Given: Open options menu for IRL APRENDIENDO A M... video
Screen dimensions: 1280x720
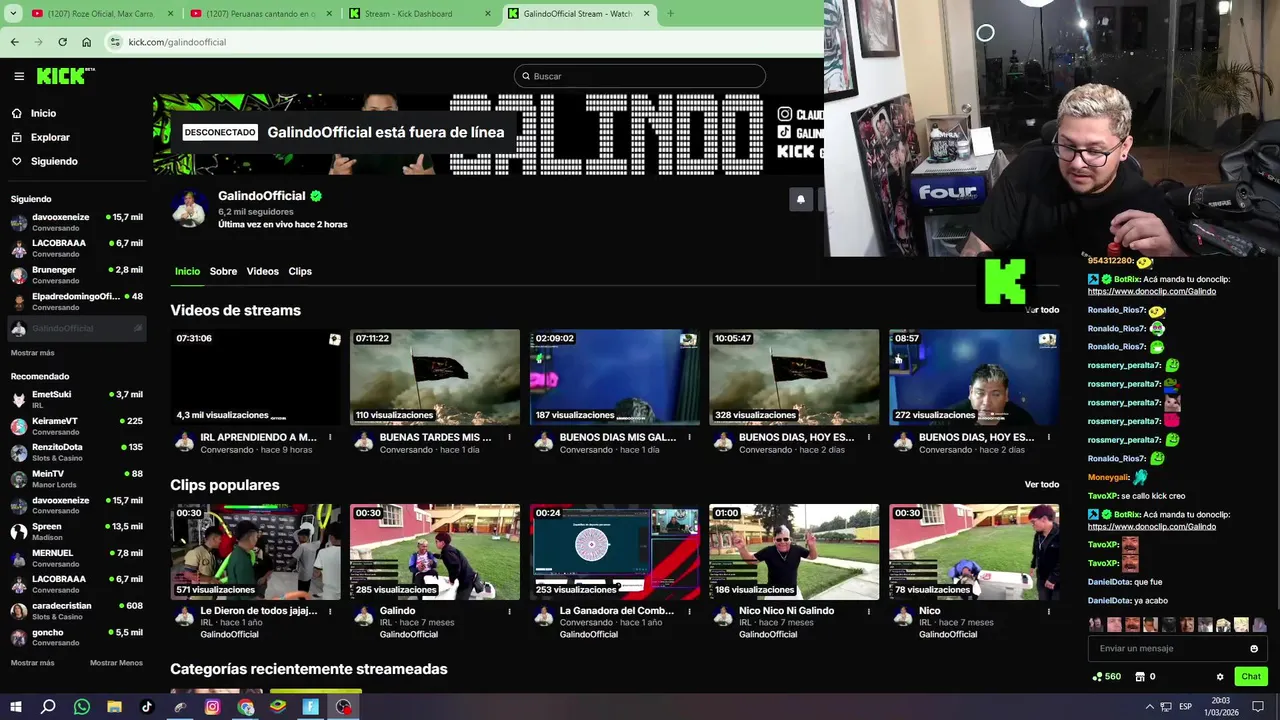Looking at the screenshot, I should [x=329, y=437].
